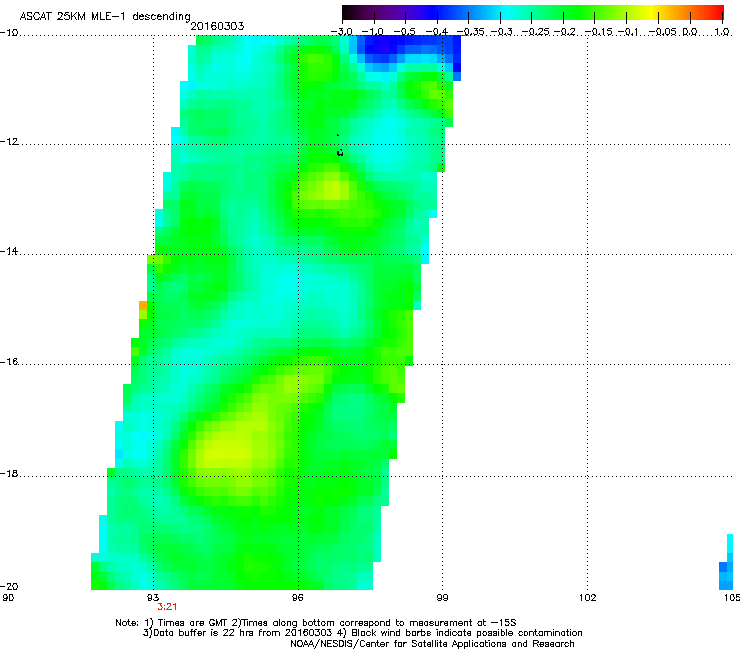Pick the black end of color bar
740x650 pixels.
pyautogui.click(x=349, y=12)
